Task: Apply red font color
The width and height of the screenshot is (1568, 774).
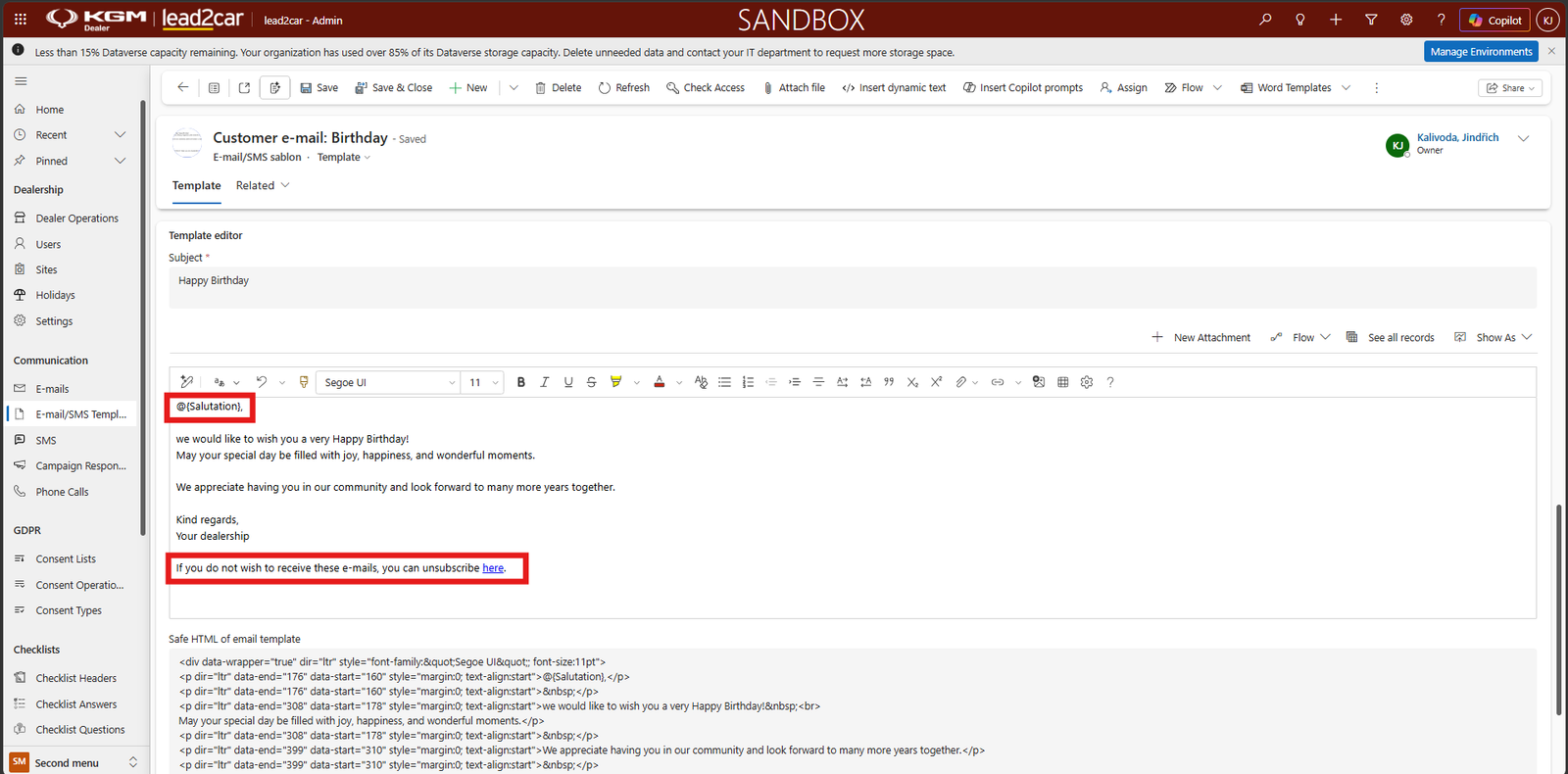Action: click(x=660, y=382)
